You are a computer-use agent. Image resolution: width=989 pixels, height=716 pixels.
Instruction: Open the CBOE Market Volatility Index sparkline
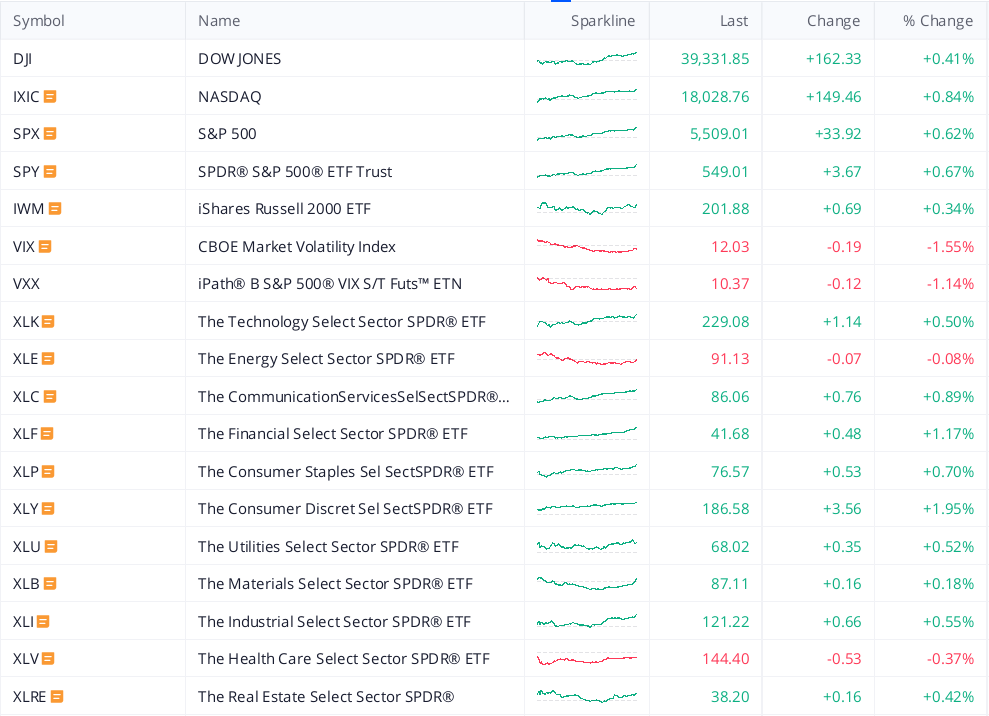click(587, 247)
